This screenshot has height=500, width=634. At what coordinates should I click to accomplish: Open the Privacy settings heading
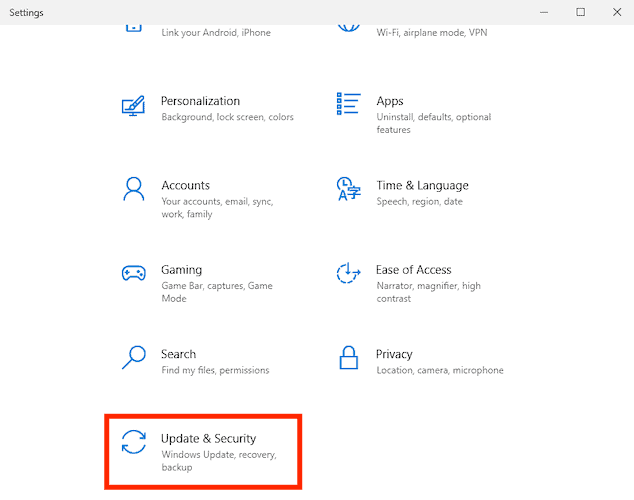coord(394,354)
